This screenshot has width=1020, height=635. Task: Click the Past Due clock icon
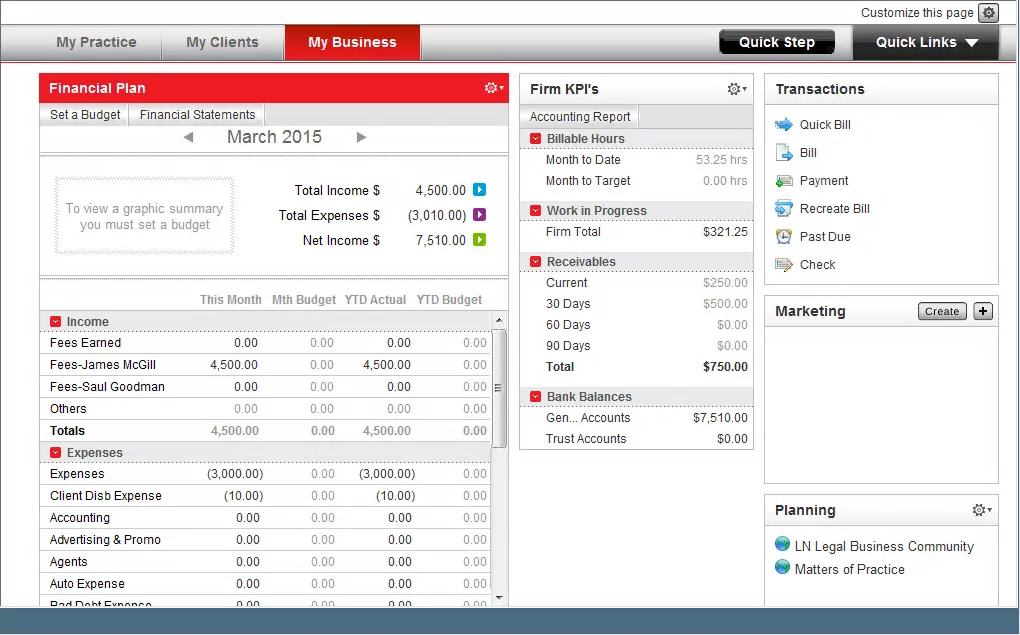point(784,237)
